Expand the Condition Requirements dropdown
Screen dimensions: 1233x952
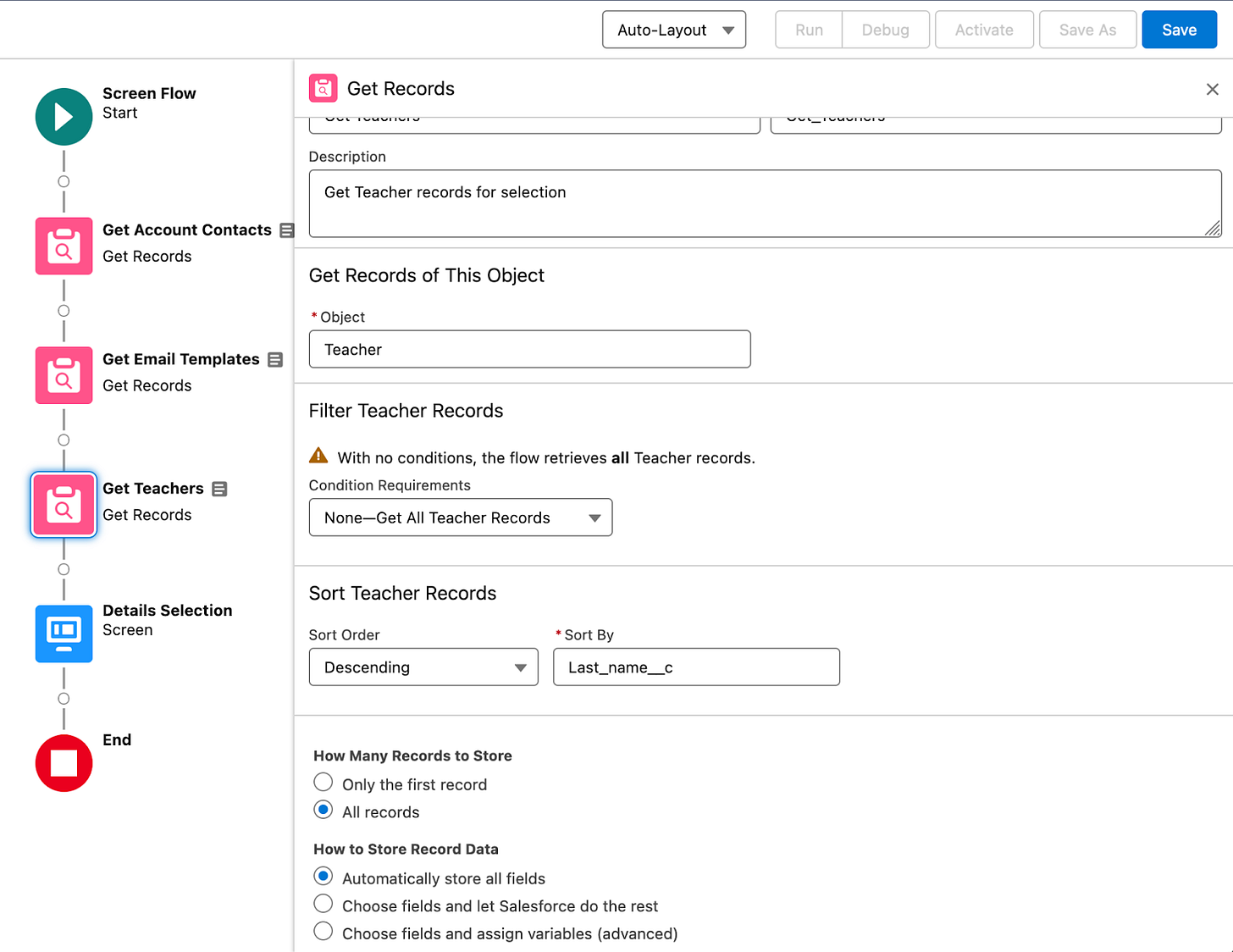point(460,518)
